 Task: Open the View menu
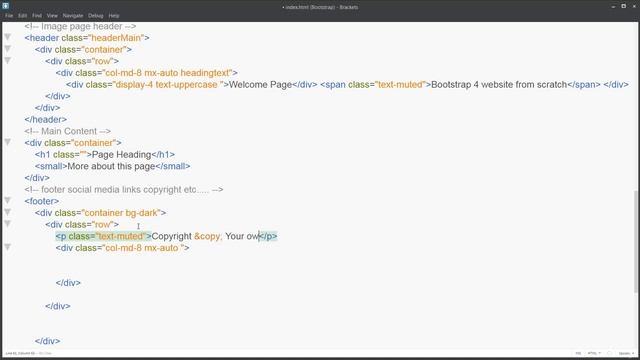(x=52, y=16)
